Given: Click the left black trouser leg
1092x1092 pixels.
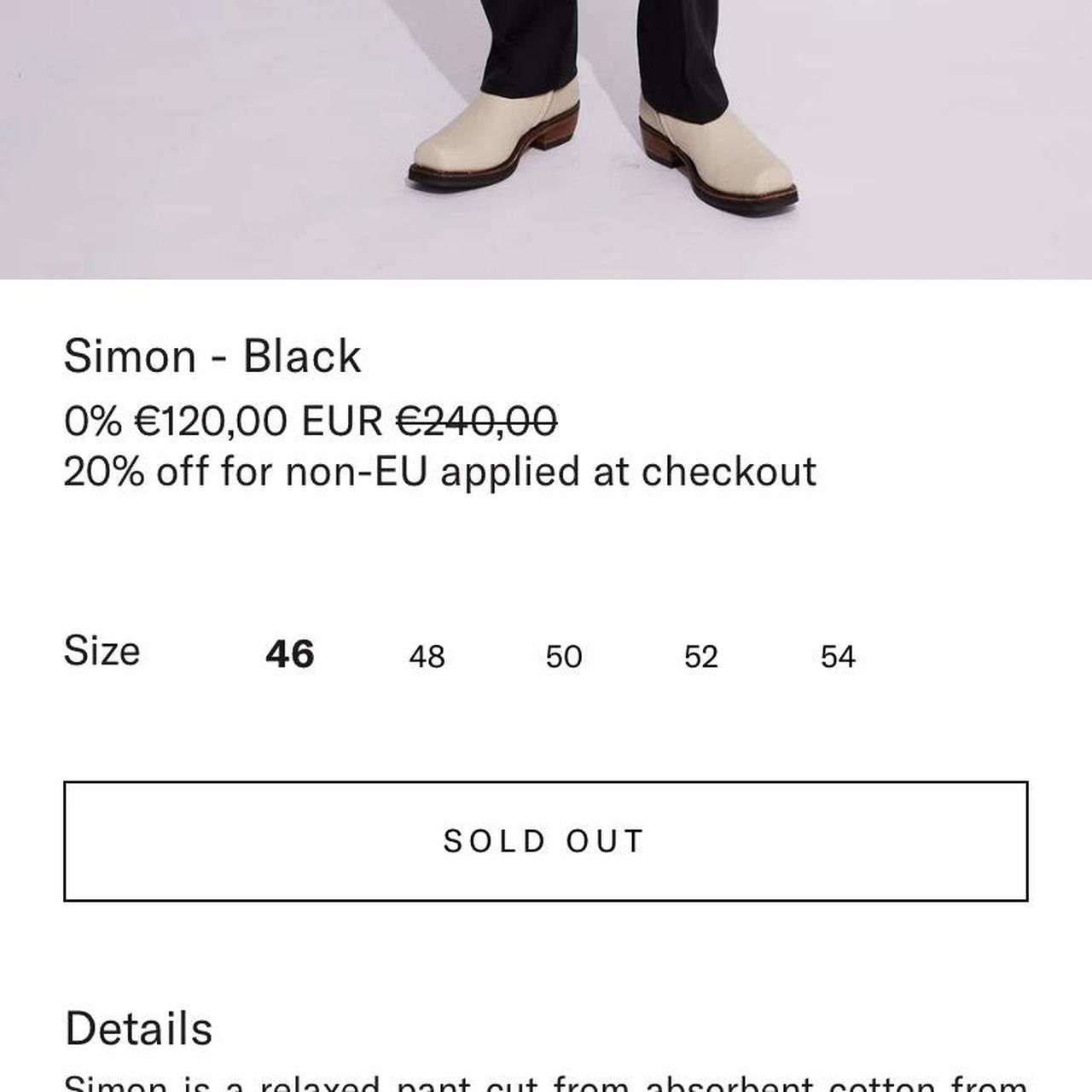Looking at the screenshot, I should (x=518, y=43).
